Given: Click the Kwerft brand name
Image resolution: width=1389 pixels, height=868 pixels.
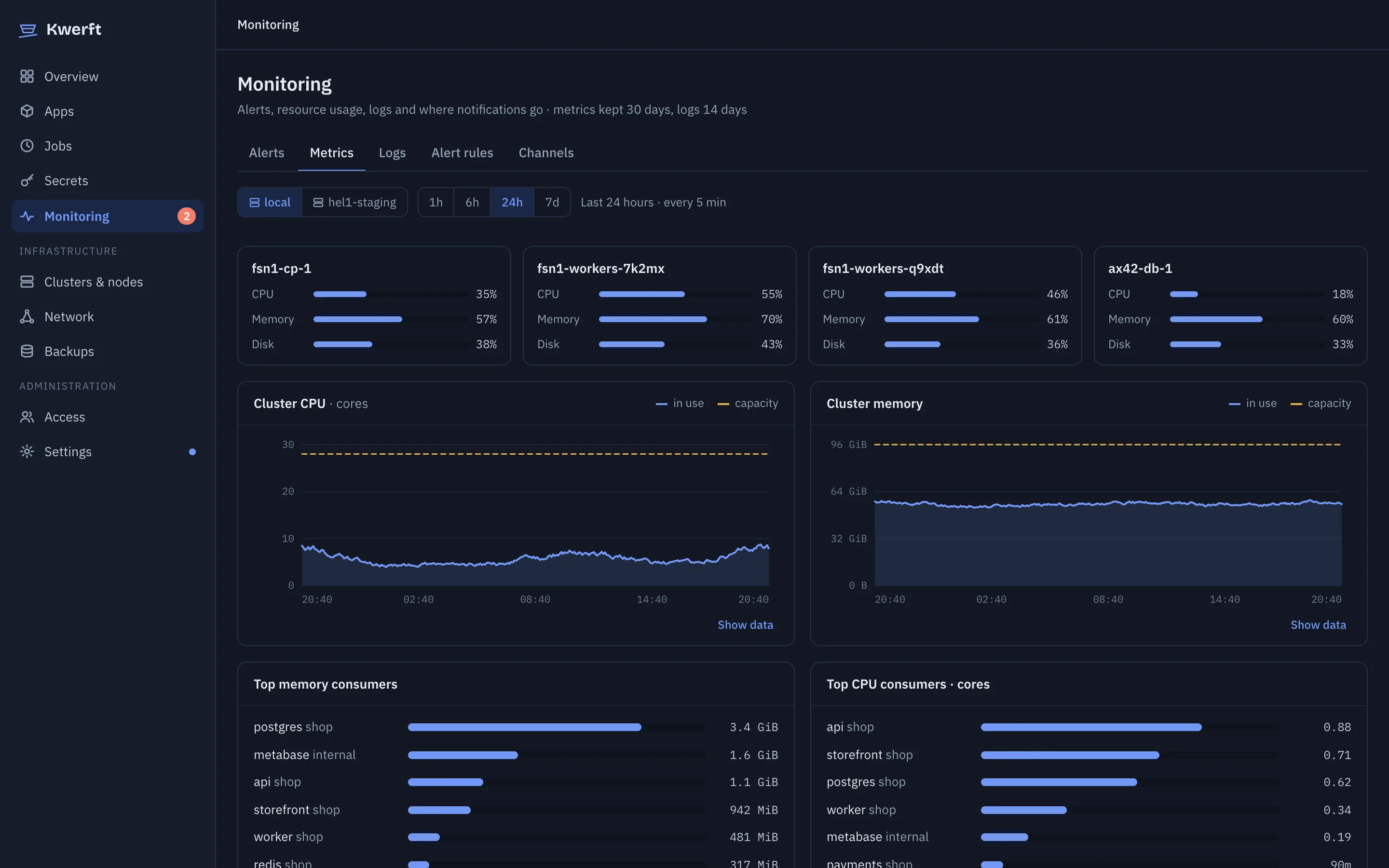Looking at the screenshot, I should click(x=73, y=29).
